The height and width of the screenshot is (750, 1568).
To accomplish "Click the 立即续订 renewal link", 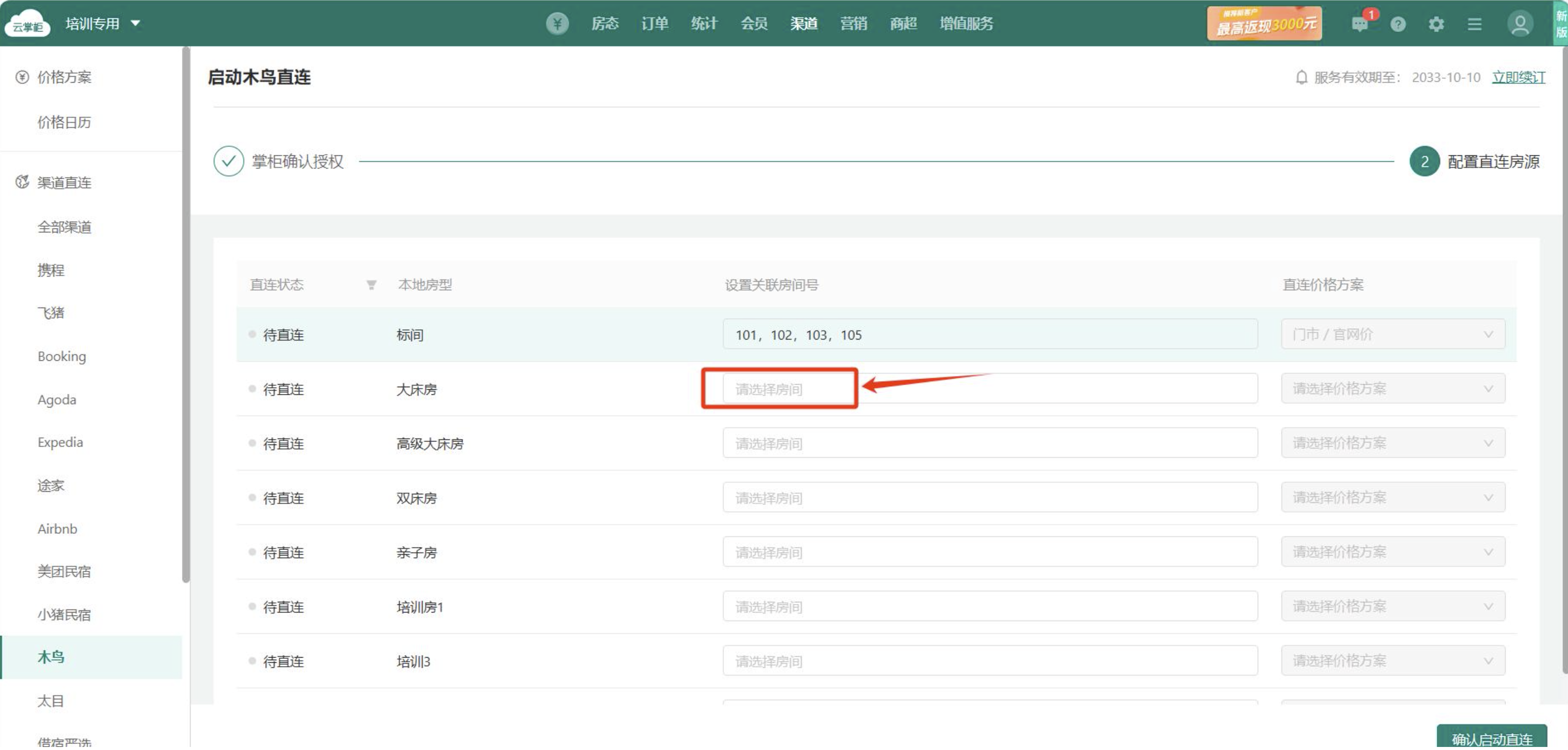I will click(1518, 77).
